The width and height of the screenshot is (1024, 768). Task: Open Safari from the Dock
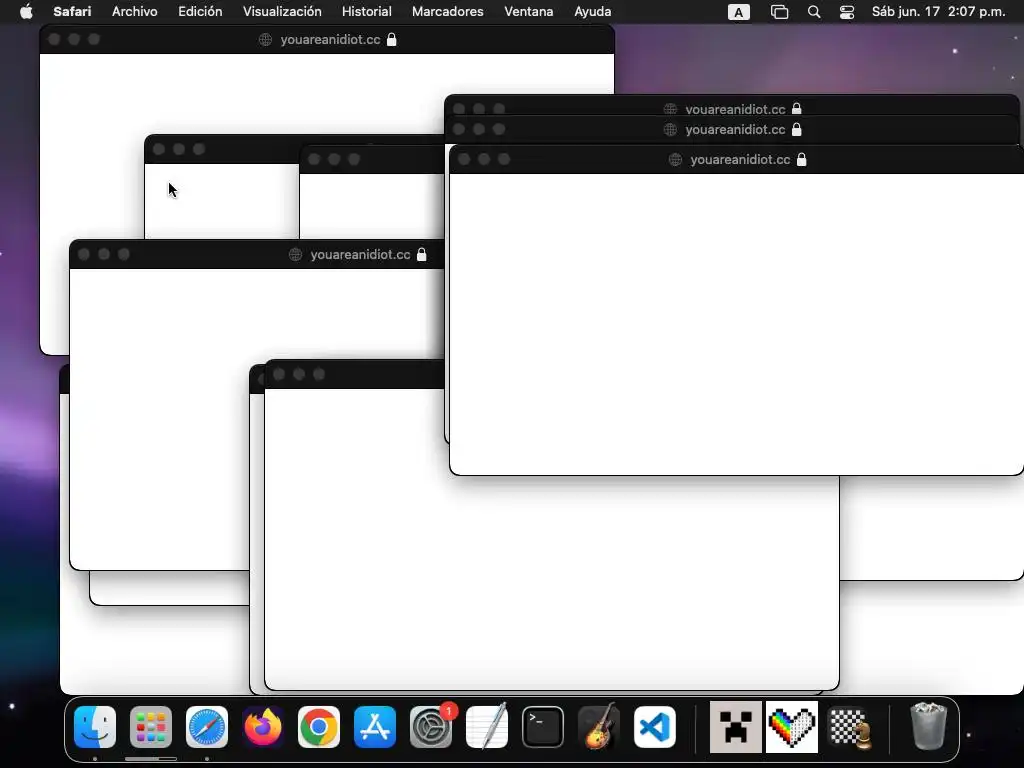pos(207,727)
